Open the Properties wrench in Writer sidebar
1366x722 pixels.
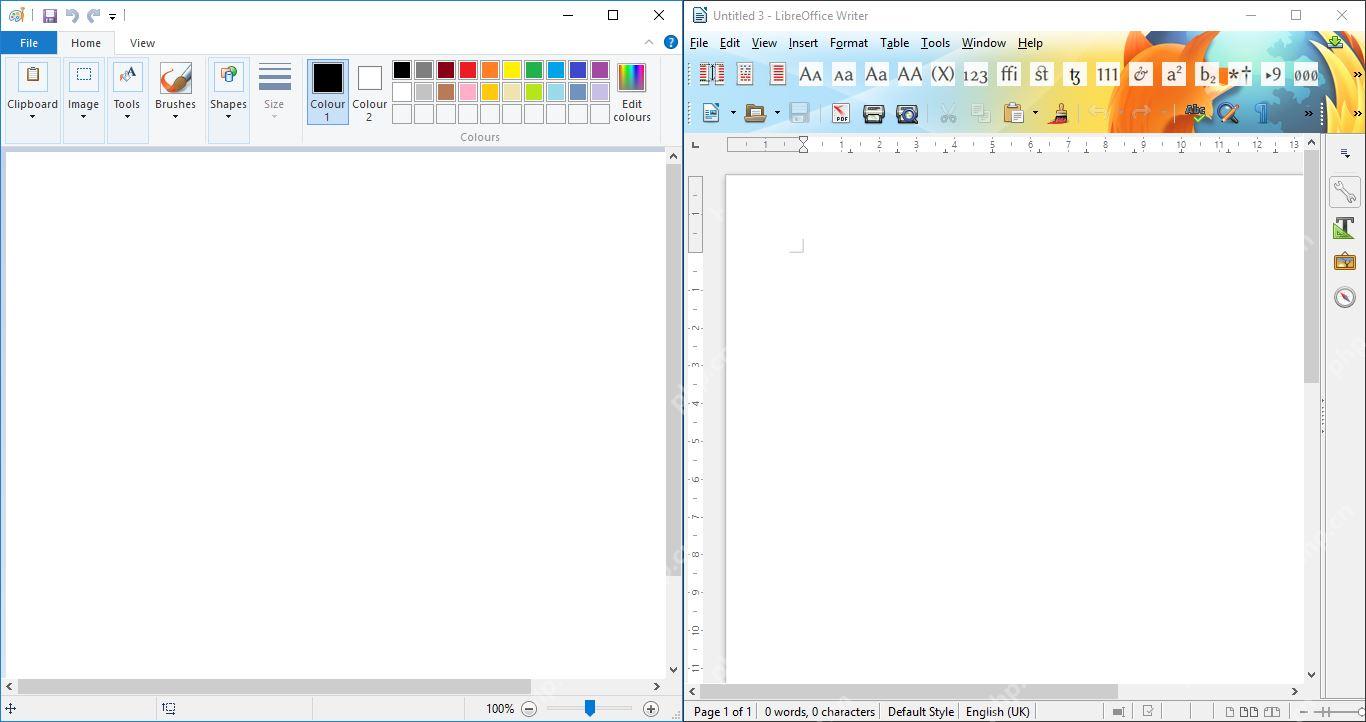(x=1344, y=192)
